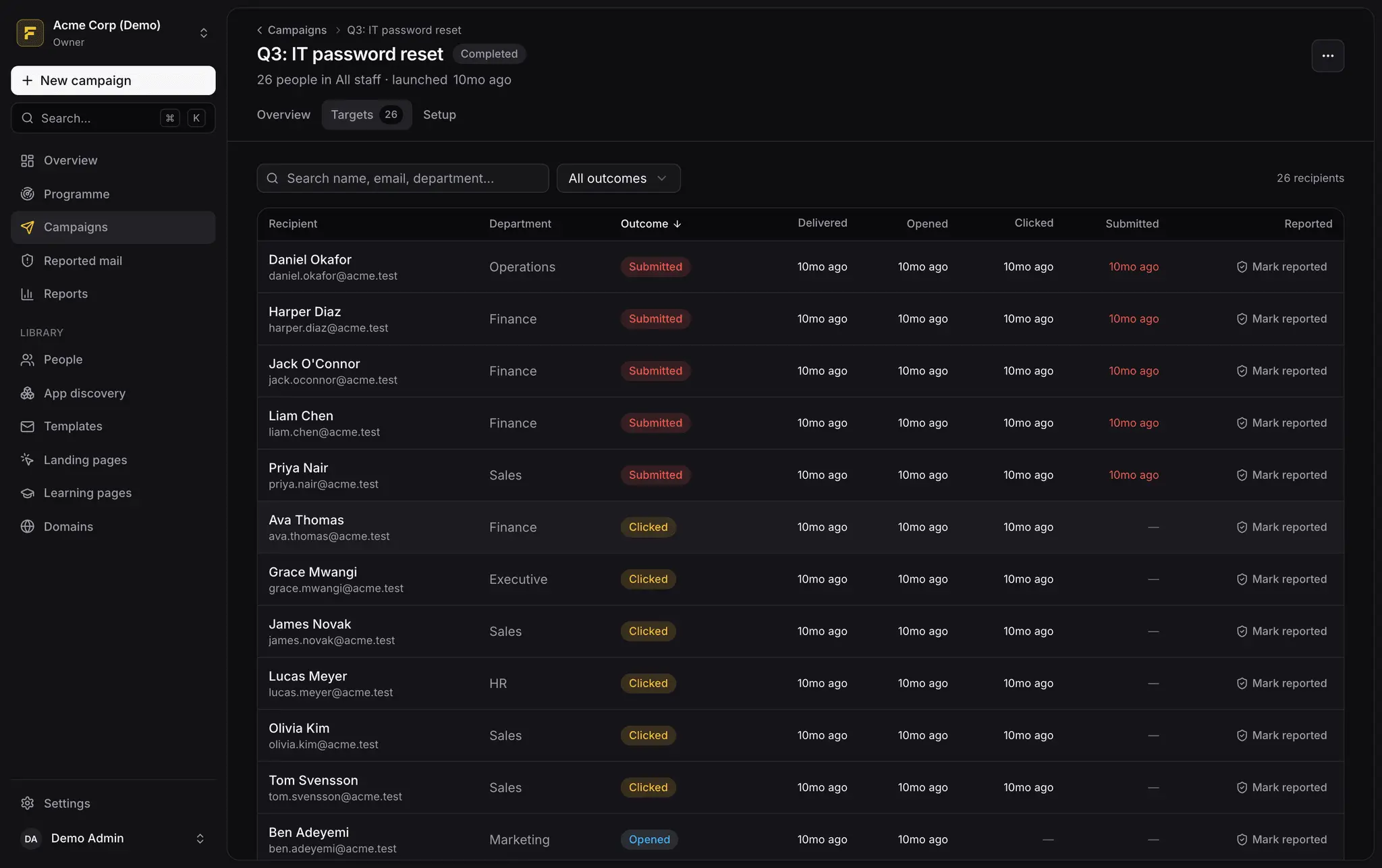Viewport: 1382px width, 868px height.
Task: Click shield icon in James Novak row
Action: pos(1242,631)
